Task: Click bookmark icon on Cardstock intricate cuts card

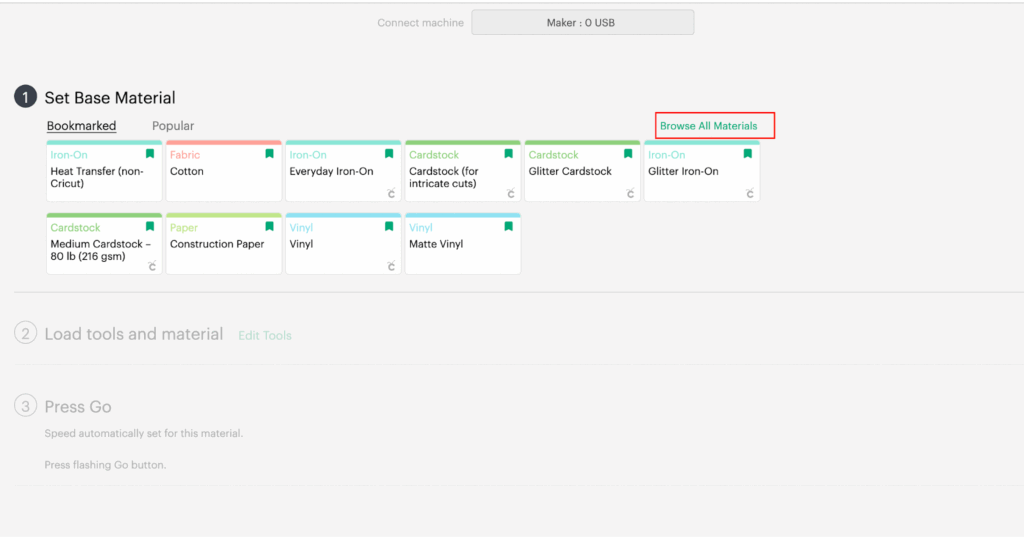Action: (508, 155)
